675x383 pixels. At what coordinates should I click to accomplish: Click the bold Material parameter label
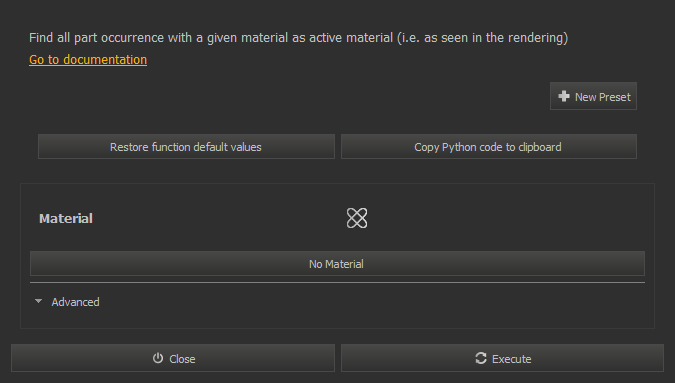pos(66,219)
